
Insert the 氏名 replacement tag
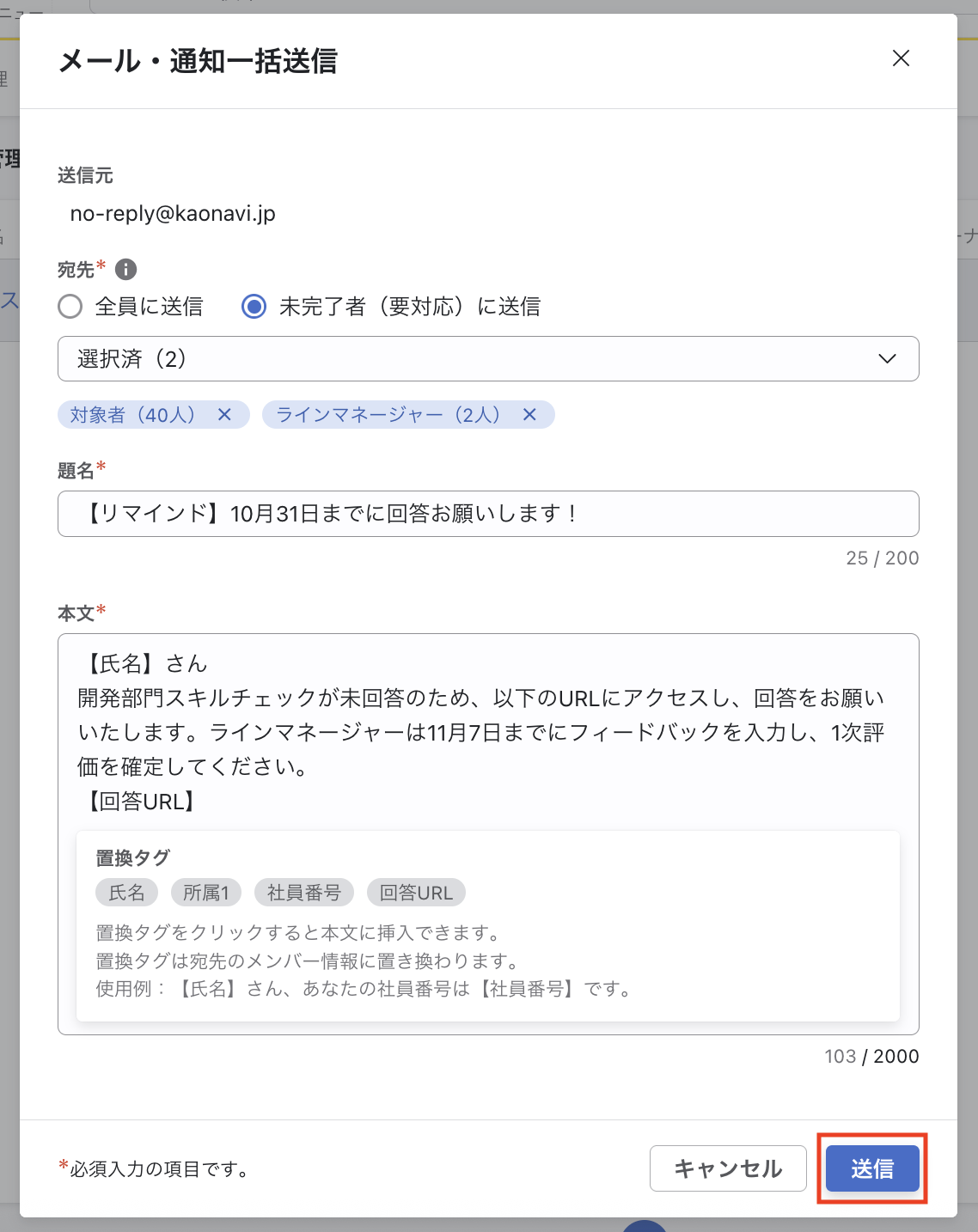tap(126, 892)
